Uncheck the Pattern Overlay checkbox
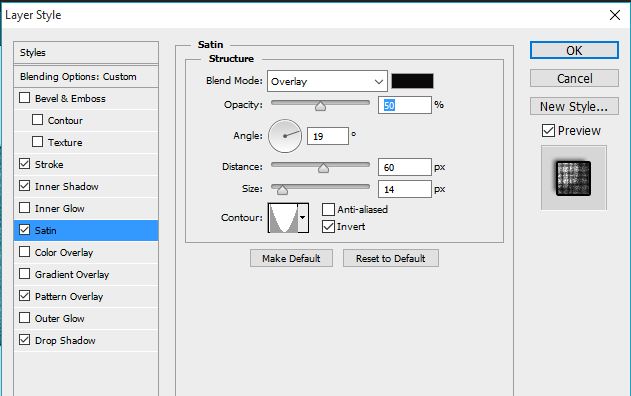The height and width of the screenshot is (396, 631). click(x=25, y=296)
